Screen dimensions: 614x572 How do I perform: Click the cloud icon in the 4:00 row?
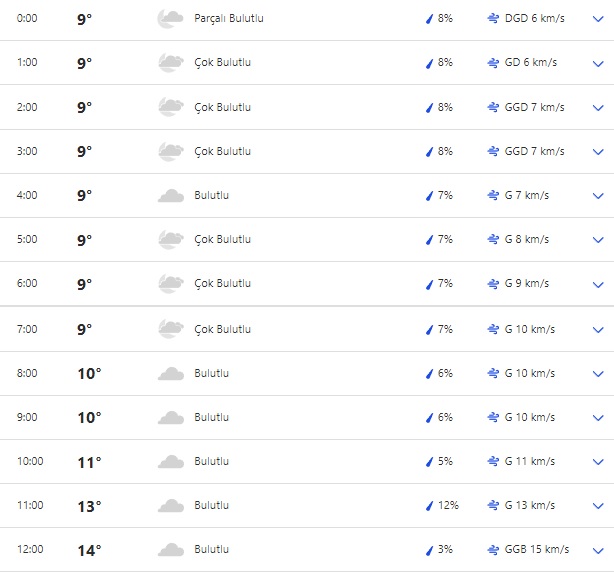[x=170, y=195]
